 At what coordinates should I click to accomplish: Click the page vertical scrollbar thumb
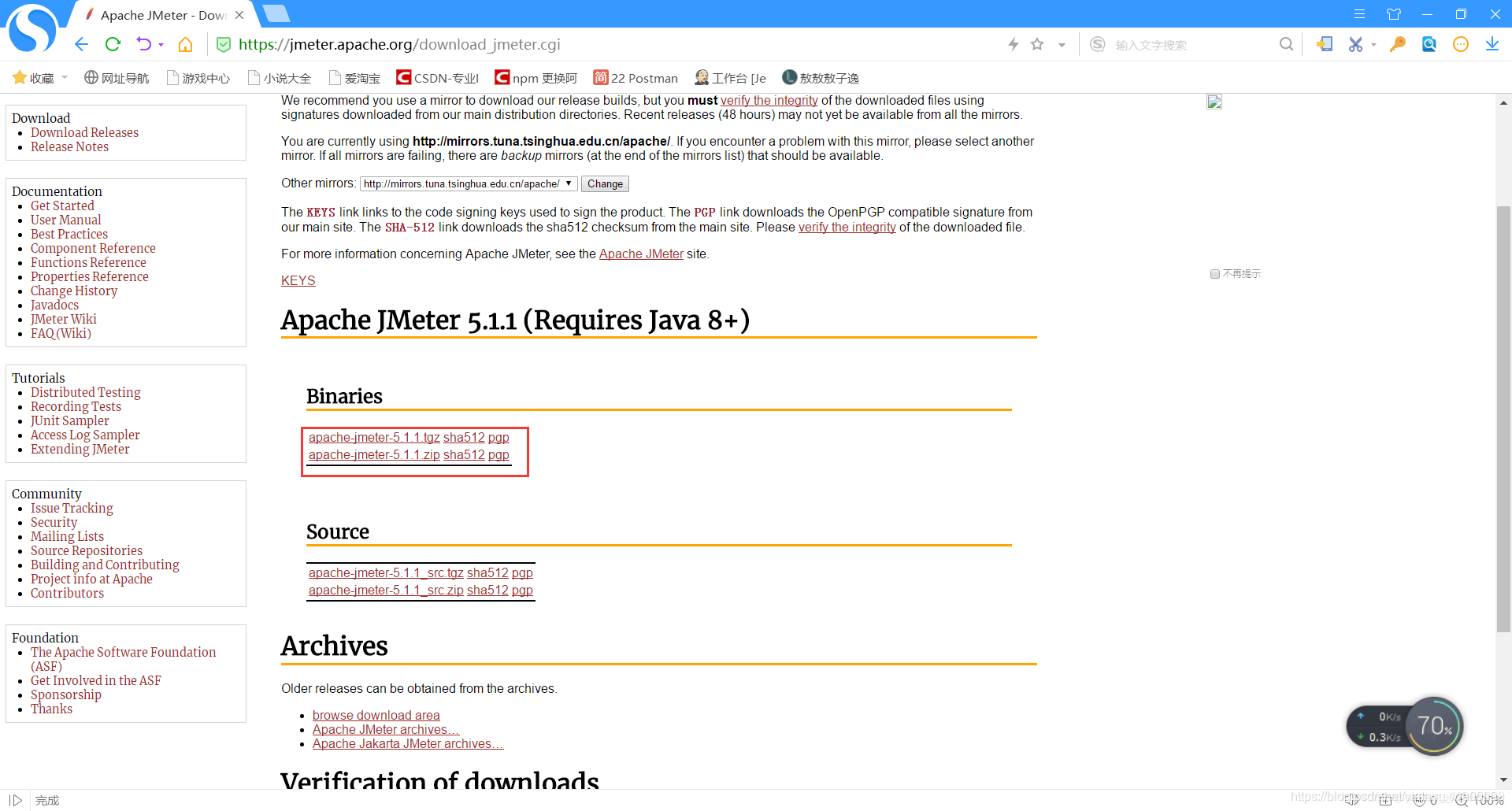(1503, 418)
